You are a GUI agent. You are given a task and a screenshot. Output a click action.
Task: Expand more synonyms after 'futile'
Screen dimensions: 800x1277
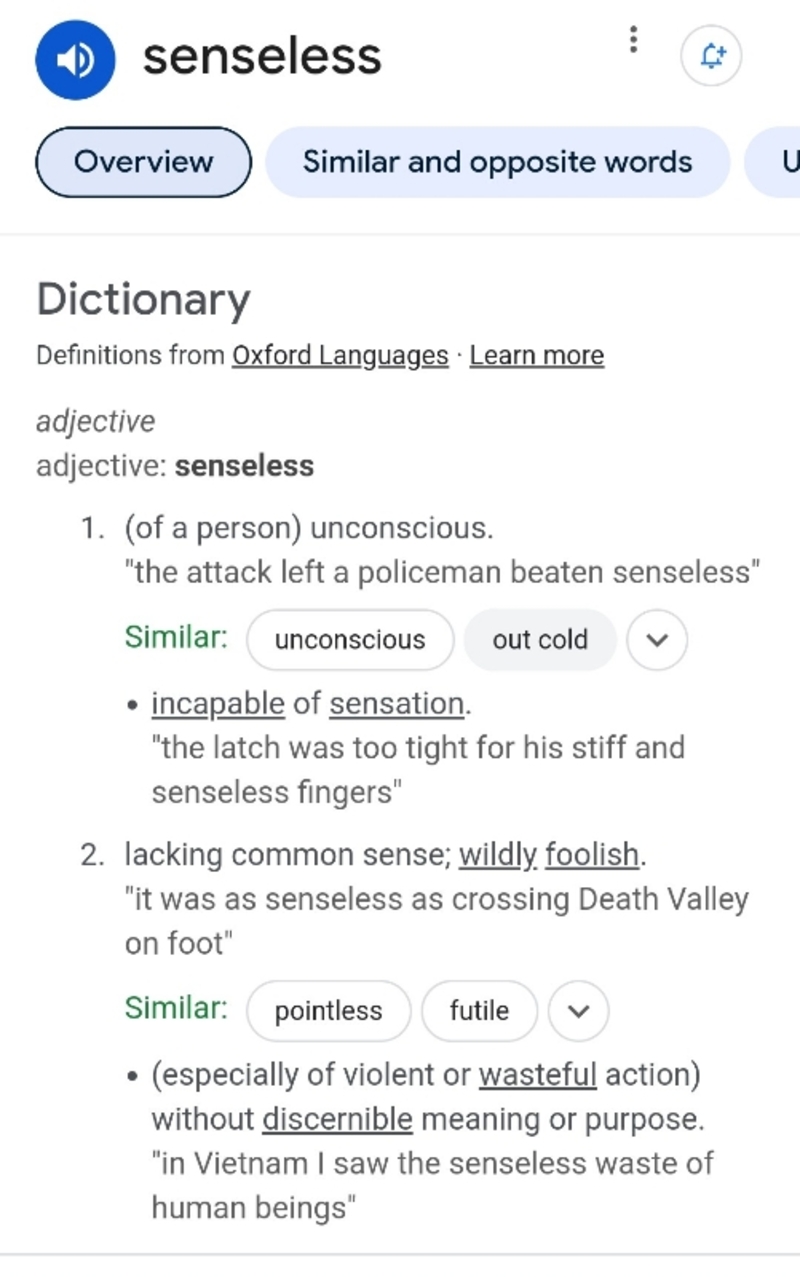coord(579,1011)
